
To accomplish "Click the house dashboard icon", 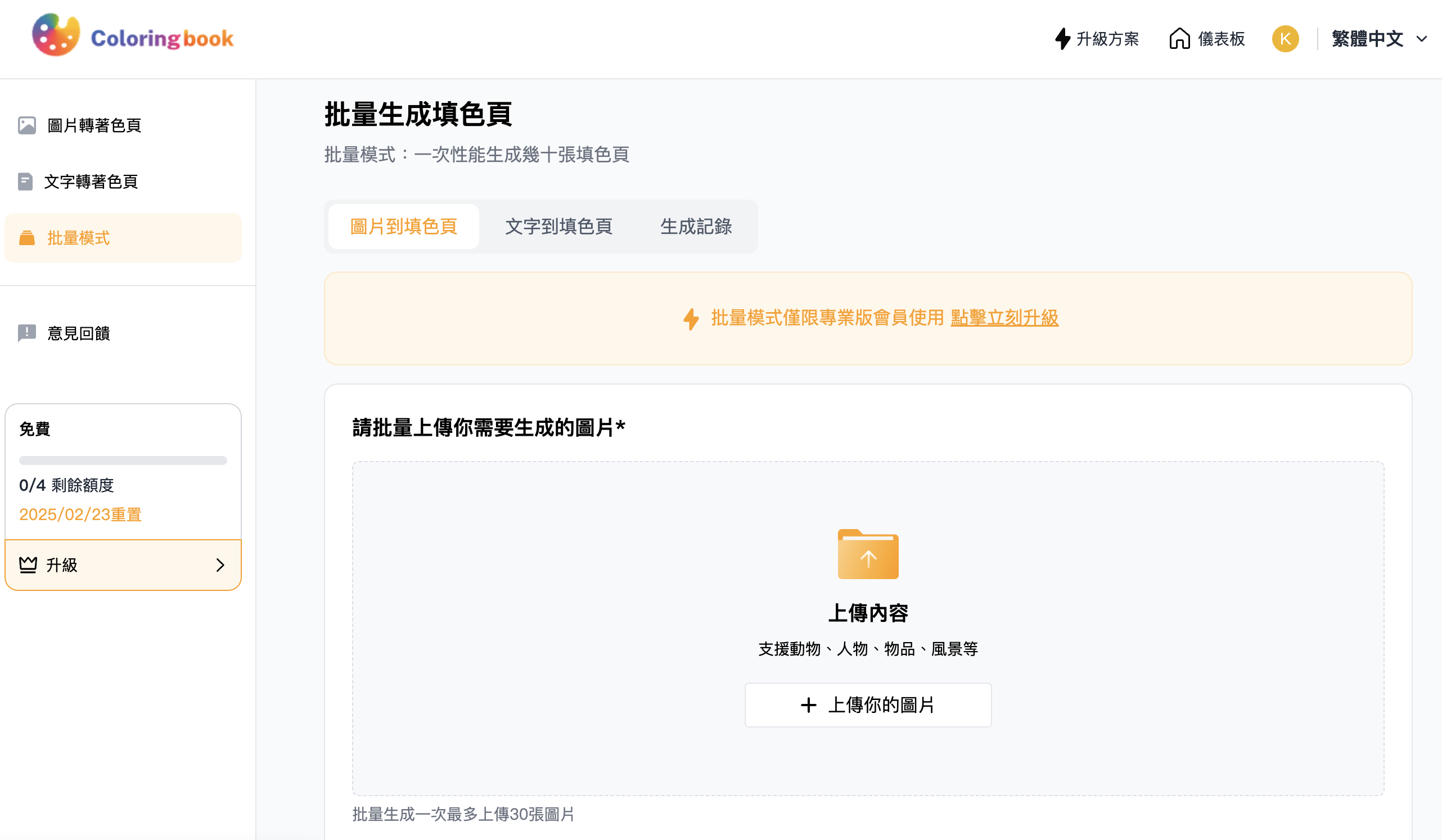I will pos(1179,39).
